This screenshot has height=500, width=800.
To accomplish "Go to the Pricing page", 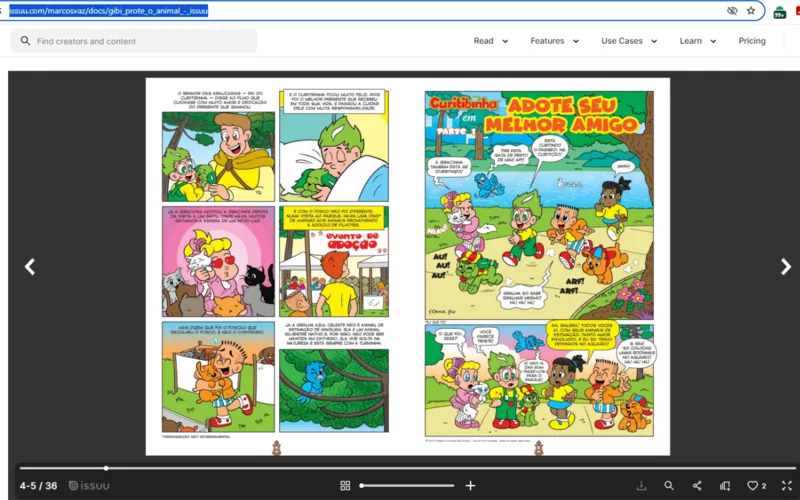I will point(752,41).
